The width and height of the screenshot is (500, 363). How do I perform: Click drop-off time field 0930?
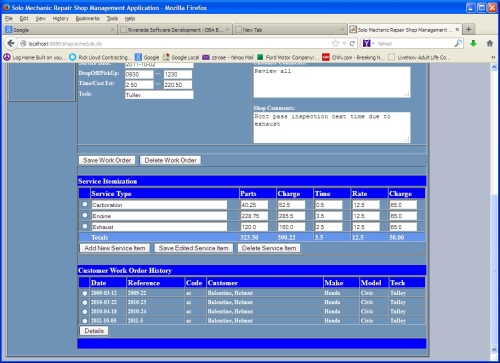click(x=139, y=74)
